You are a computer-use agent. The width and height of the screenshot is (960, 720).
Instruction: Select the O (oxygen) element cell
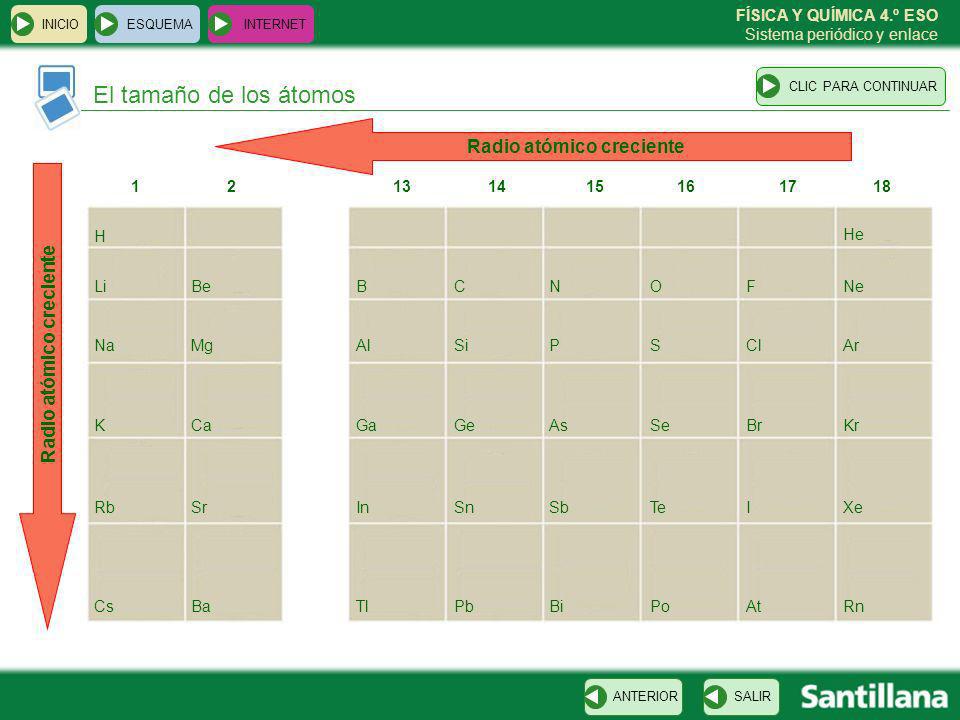(x=689, y=274)
